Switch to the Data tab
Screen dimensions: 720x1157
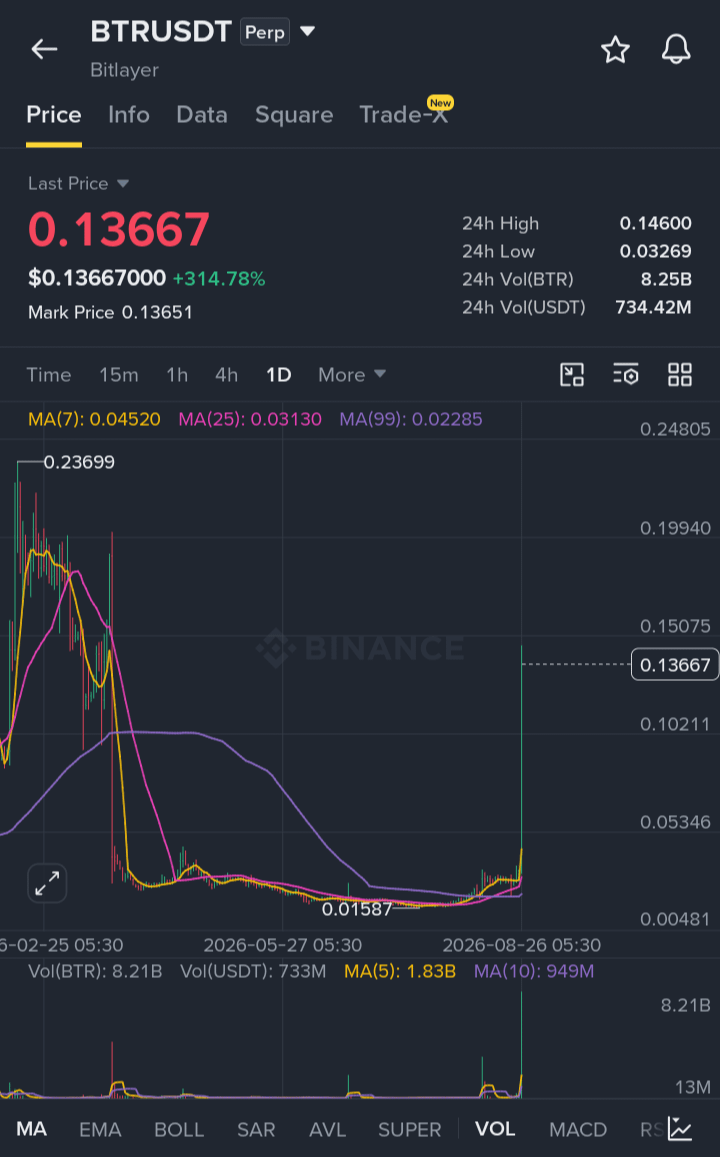click(202, 115)
